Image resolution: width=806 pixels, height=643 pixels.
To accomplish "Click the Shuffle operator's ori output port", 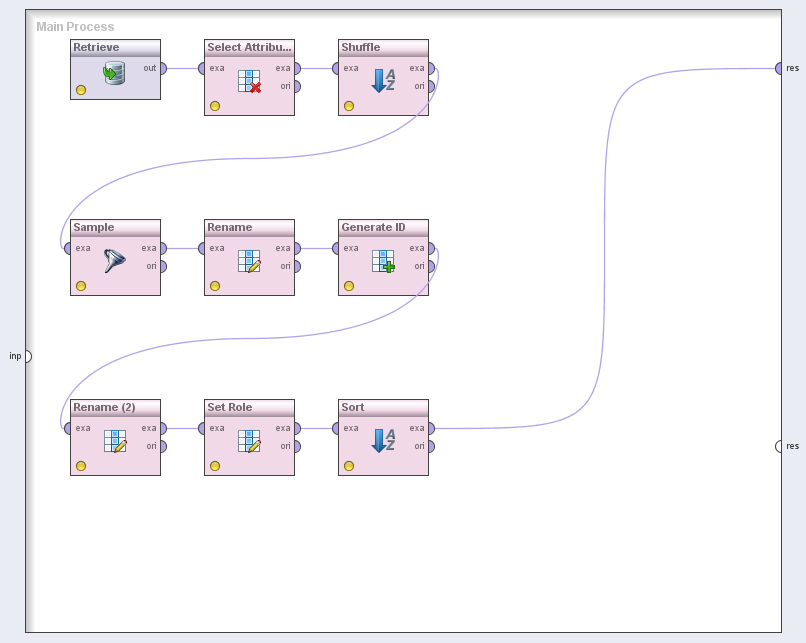I will [x=431, y=86].
